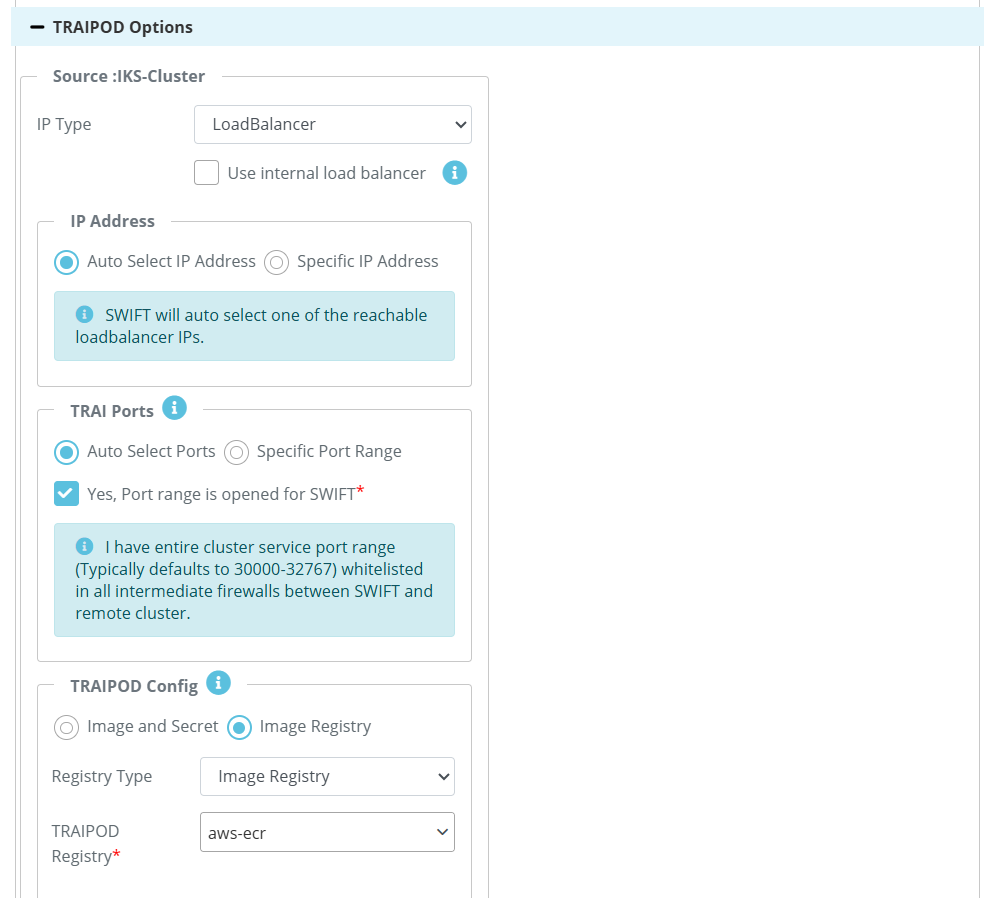Click the TRAIPOD Registry label text
This screenshot has width=995, height=898.
[86, 843]
